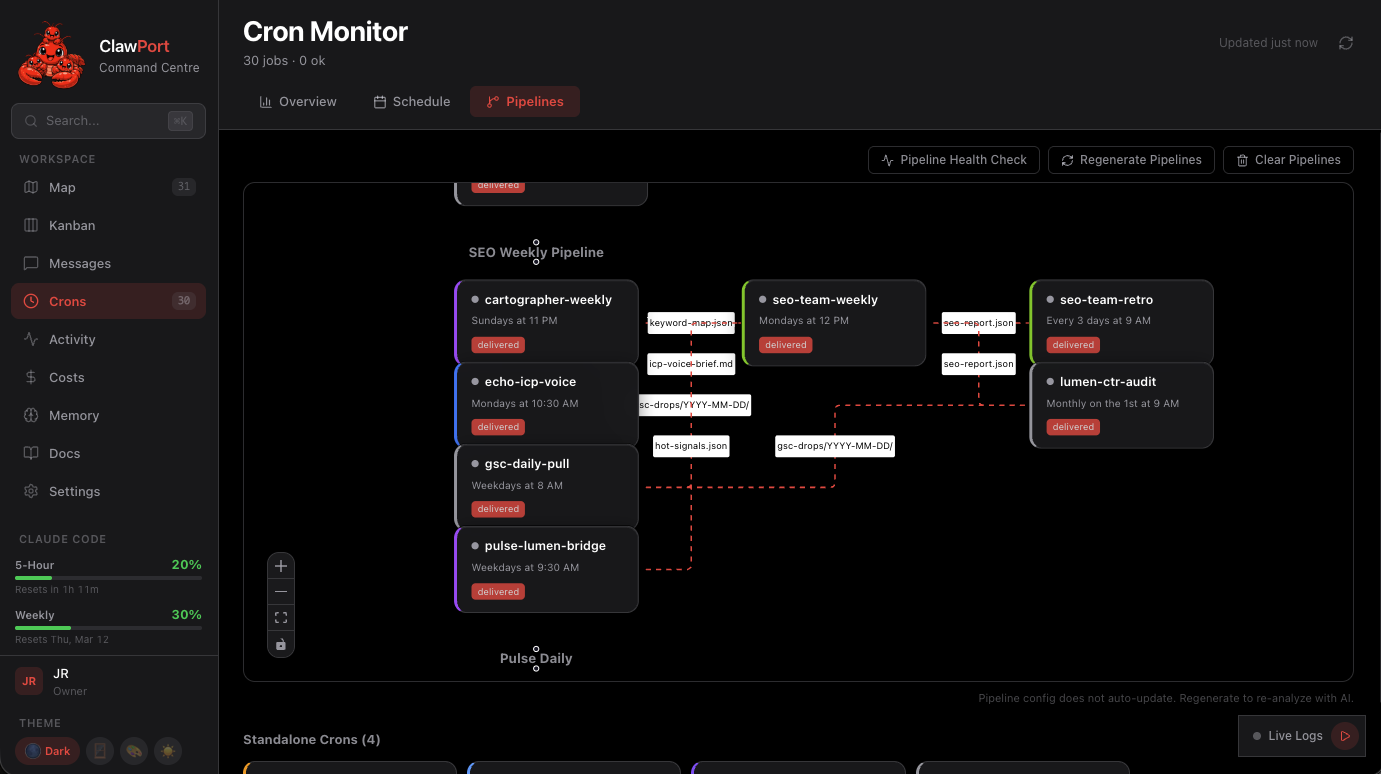Zoom out of the pipeline canvas

click(x=281, y=592)
